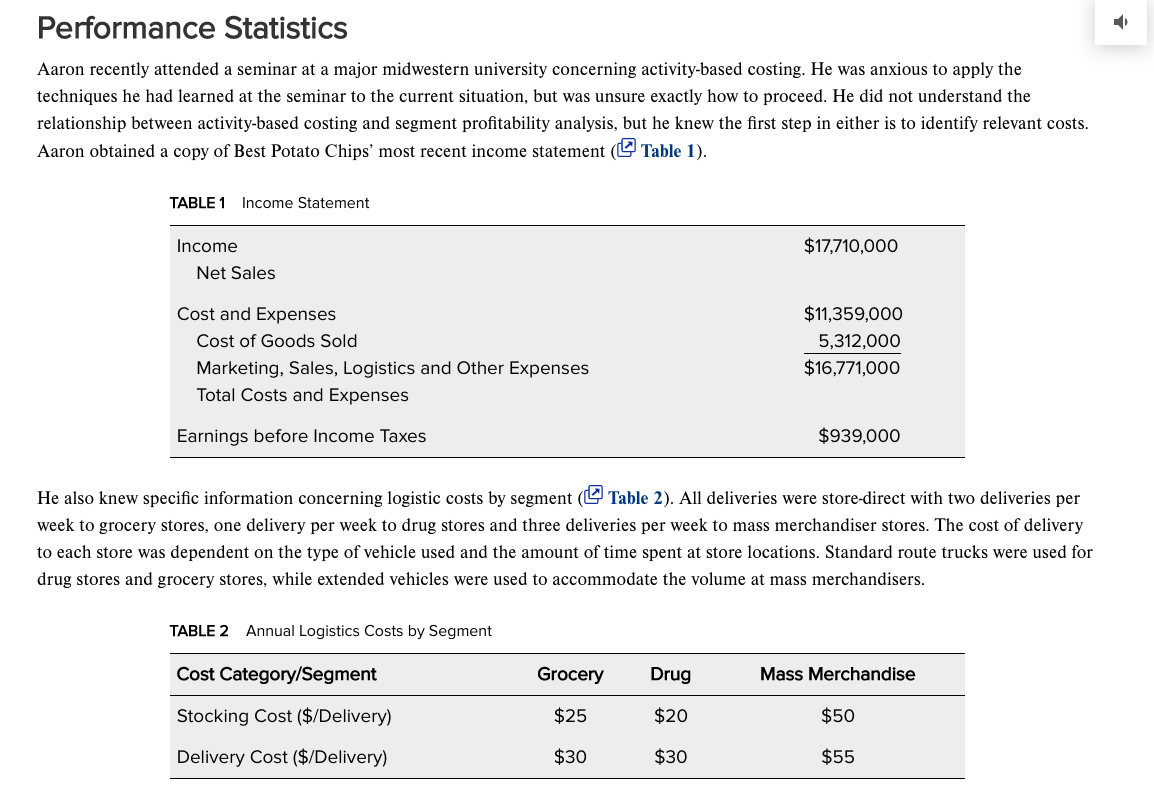The height and width of the screenshot is (797, 1154).
Task: Click the Earnings before Income Taxes label
Action: pos(301,436)
